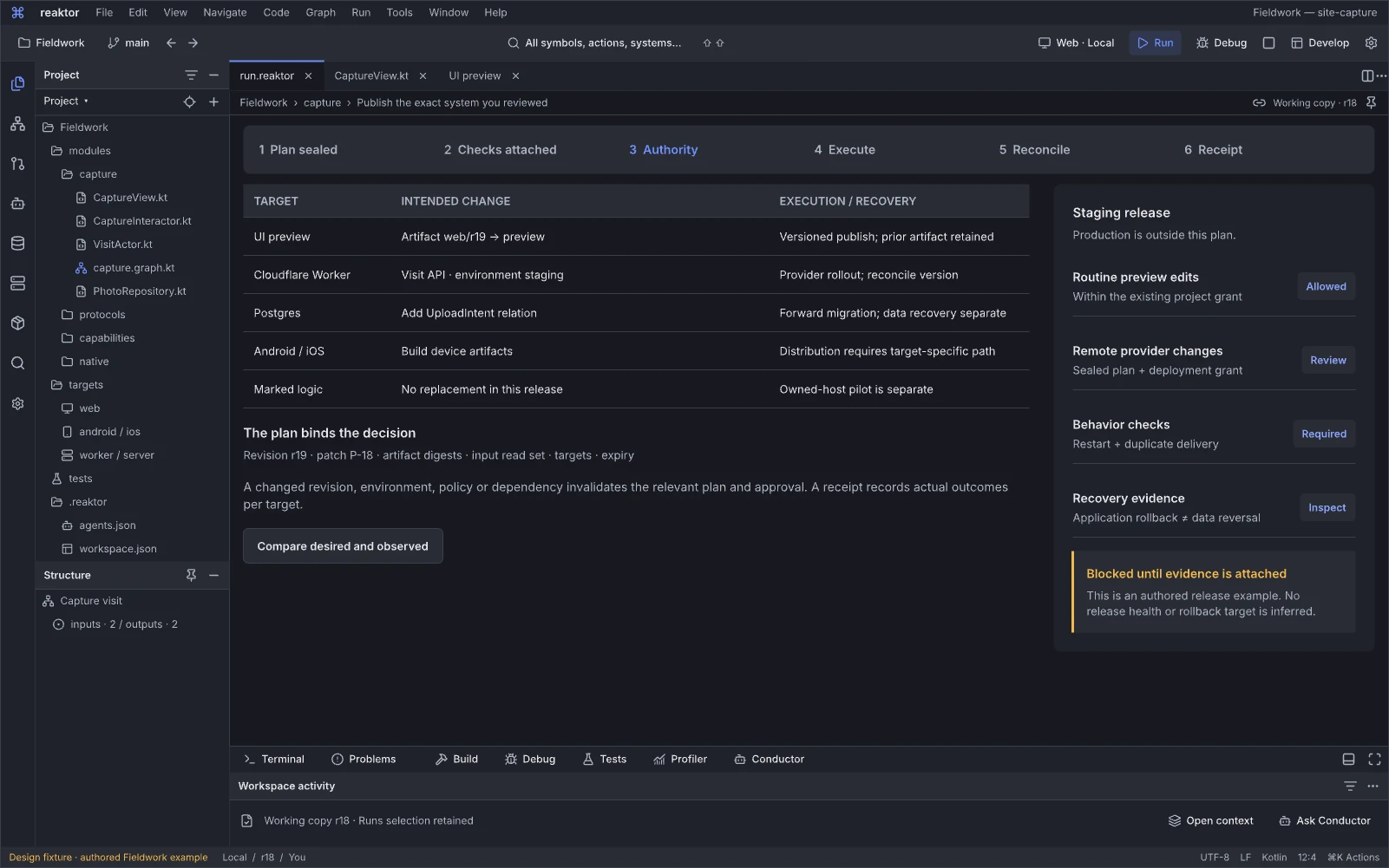Viewport: 1389px width, 868px height.
Task: Open the version control branches sidebar icon
Action: [17, 164]
